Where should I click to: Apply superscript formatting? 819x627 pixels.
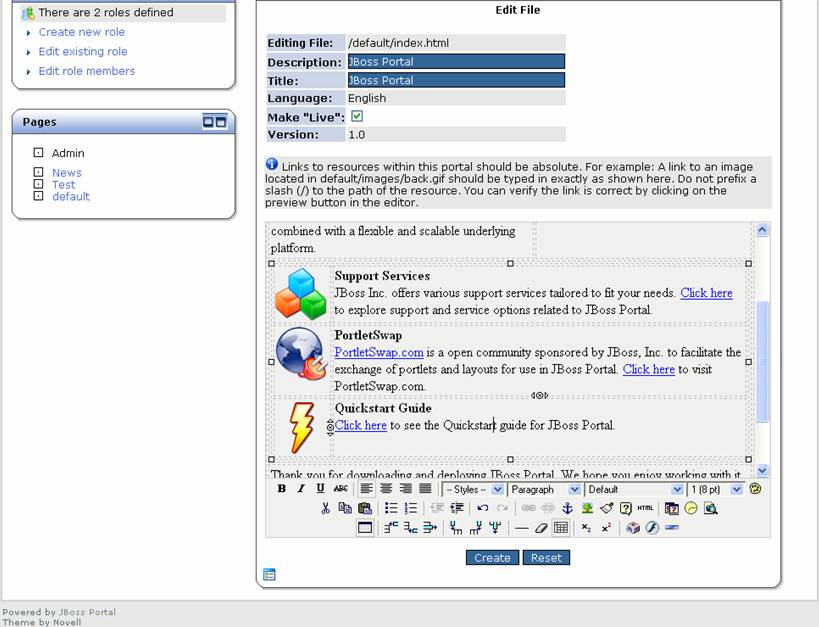606,528
